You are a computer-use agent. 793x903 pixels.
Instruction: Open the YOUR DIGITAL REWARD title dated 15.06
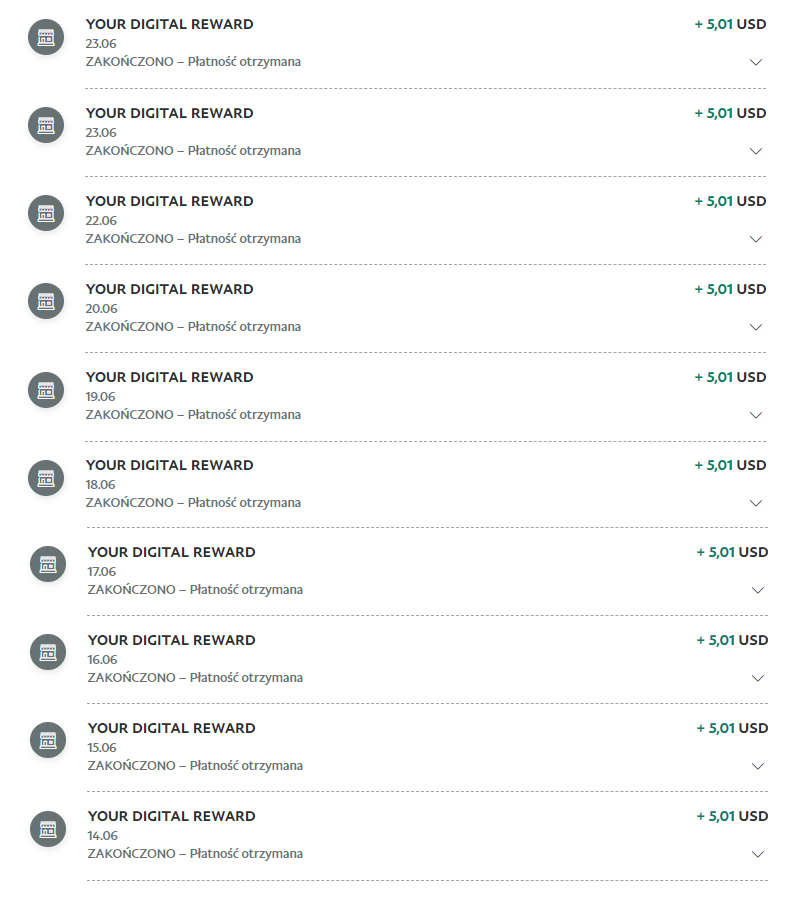pyautogui.click(x=171, y=728)
